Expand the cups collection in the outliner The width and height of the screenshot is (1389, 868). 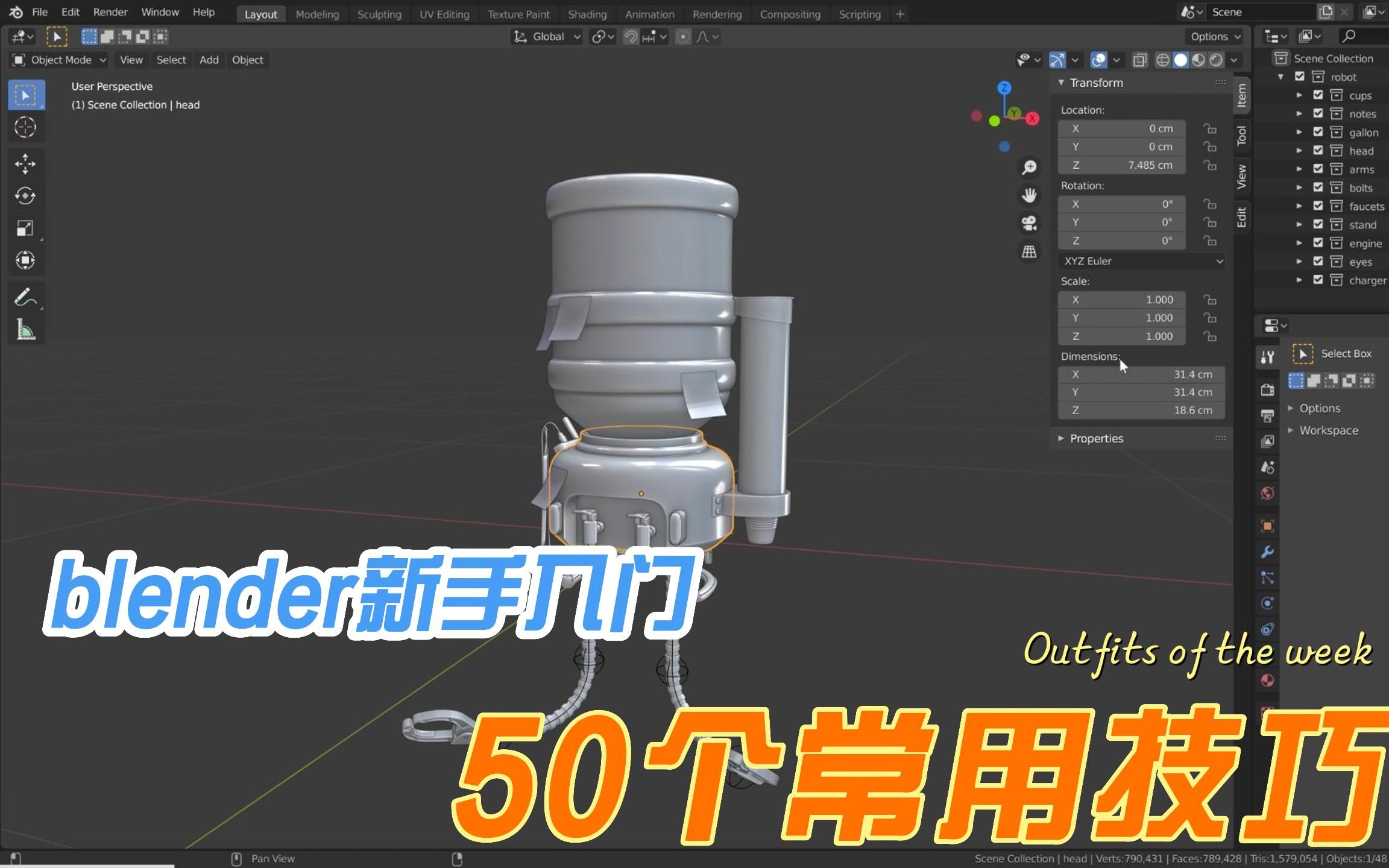(1299, 95)
